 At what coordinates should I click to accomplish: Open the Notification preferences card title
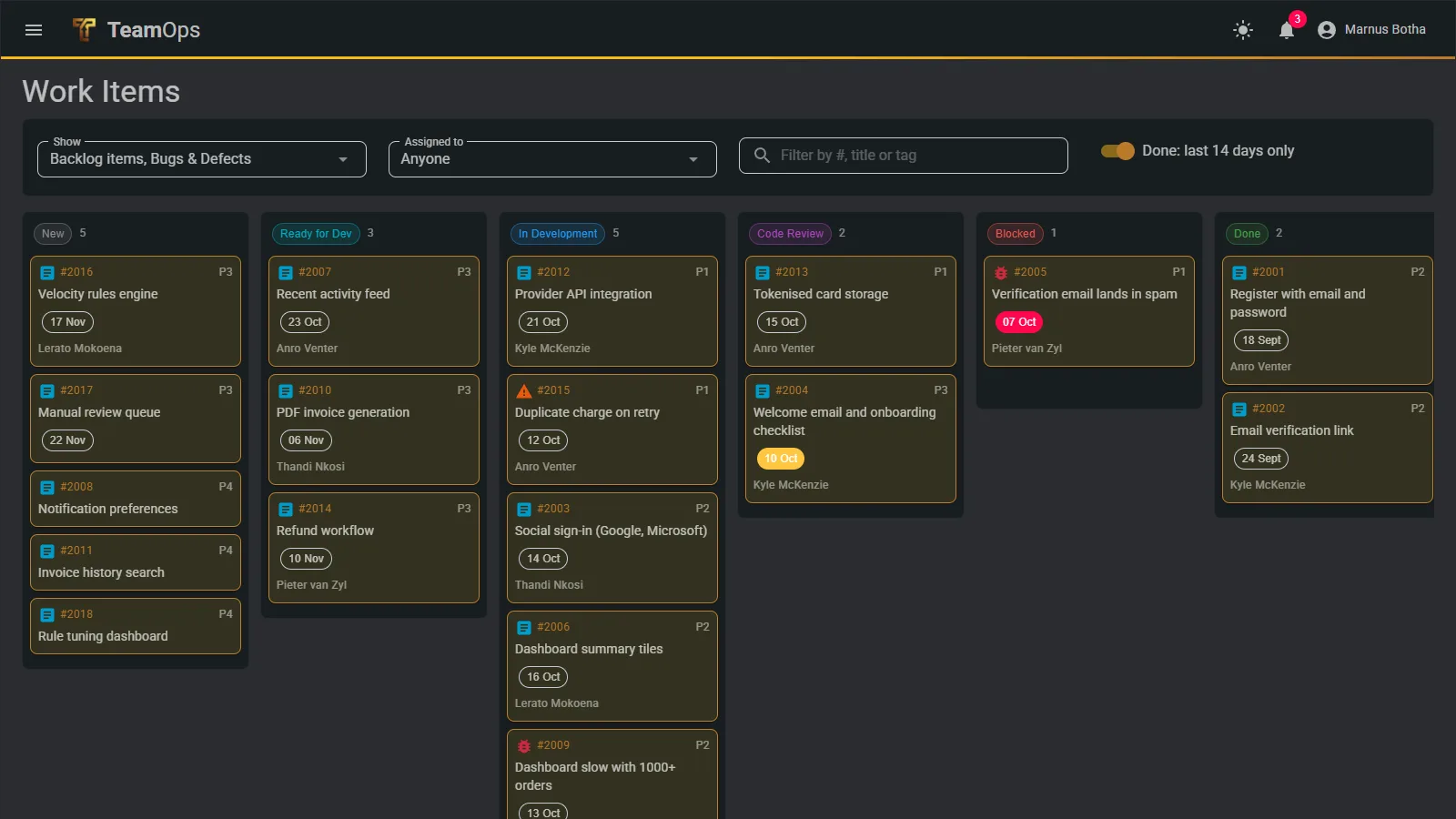108,510
